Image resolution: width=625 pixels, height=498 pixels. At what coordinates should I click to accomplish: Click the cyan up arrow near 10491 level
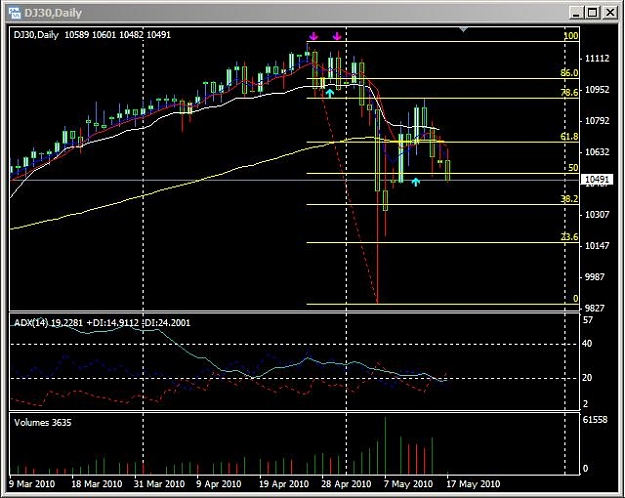click(x=416, y=182)
